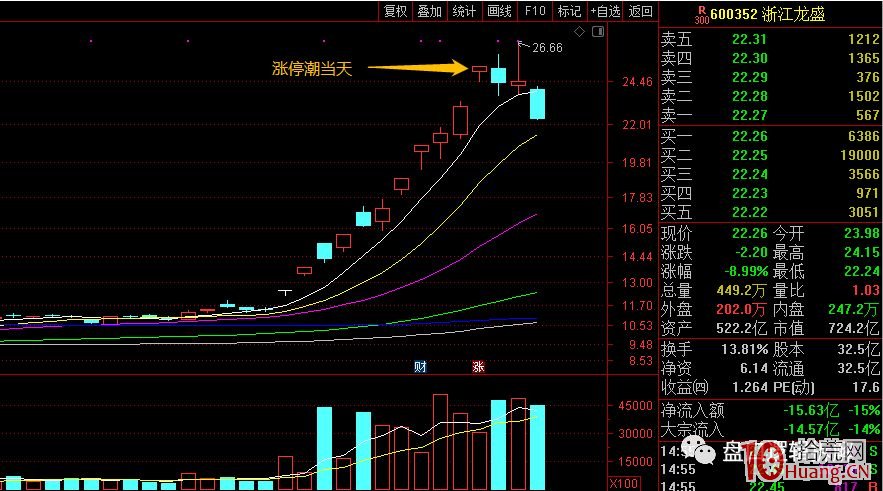Toggle the panel layout icon at the chart's top right
This screenshot has width=883, height=491.
pos(598,32)
